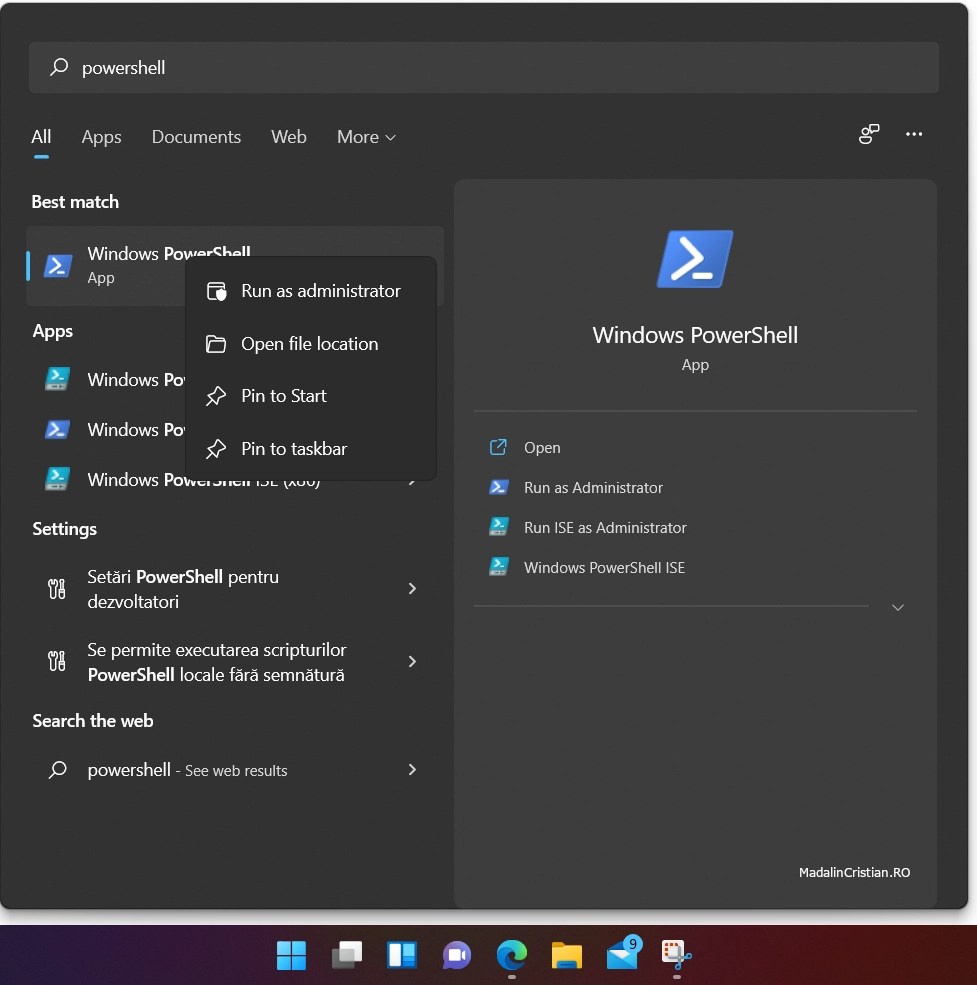Select the Windows PowerShell ISE (x86) app icon
This screenshot has height=985, width=977.
click(57, 479)
